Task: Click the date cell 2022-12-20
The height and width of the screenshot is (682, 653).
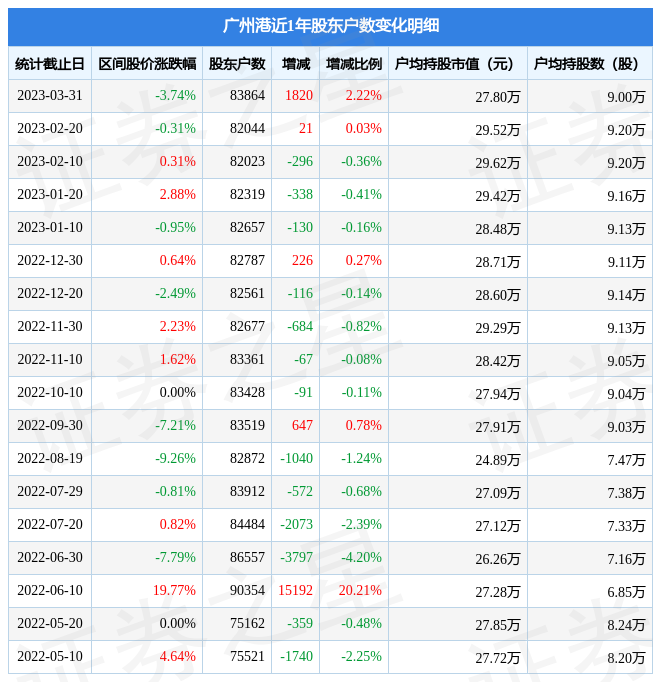Action: point(50,293)
